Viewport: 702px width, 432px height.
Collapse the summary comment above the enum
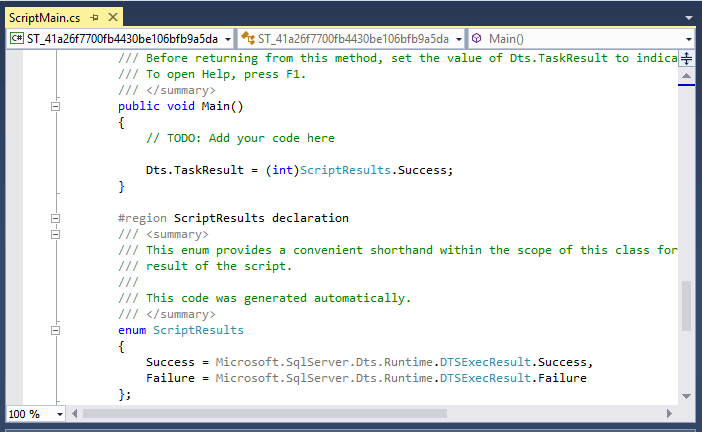[x=56, y=235]
